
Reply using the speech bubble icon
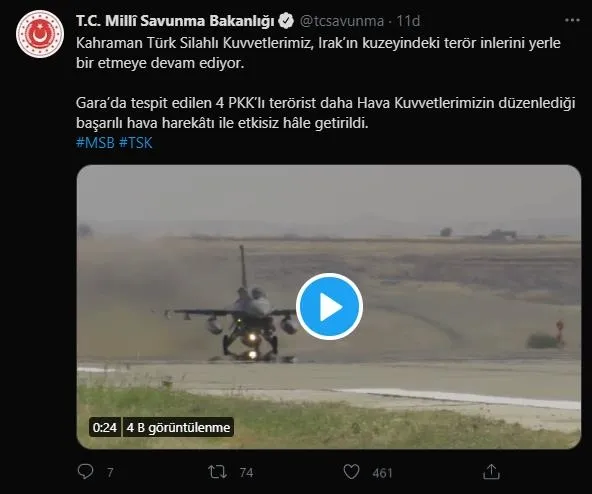pyautogui.click(x=85, y=472)
